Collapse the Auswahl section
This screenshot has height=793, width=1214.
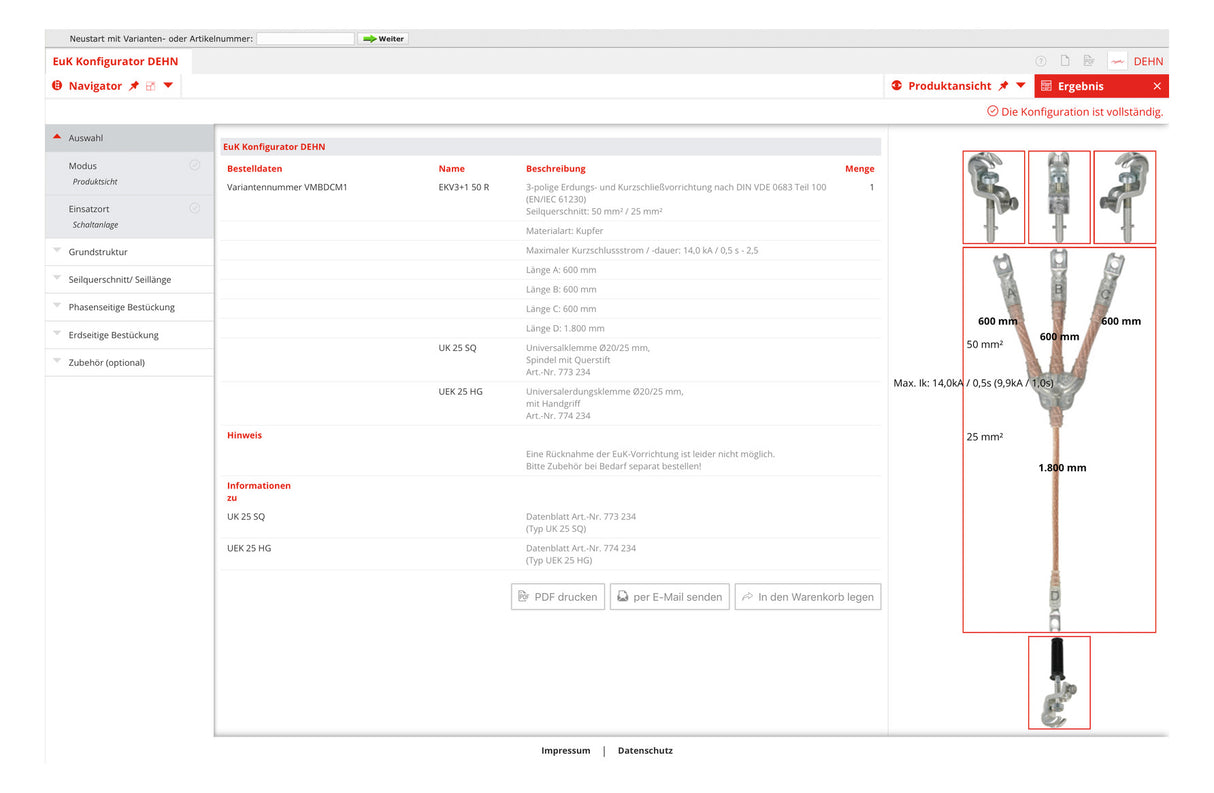coord(129,138)
